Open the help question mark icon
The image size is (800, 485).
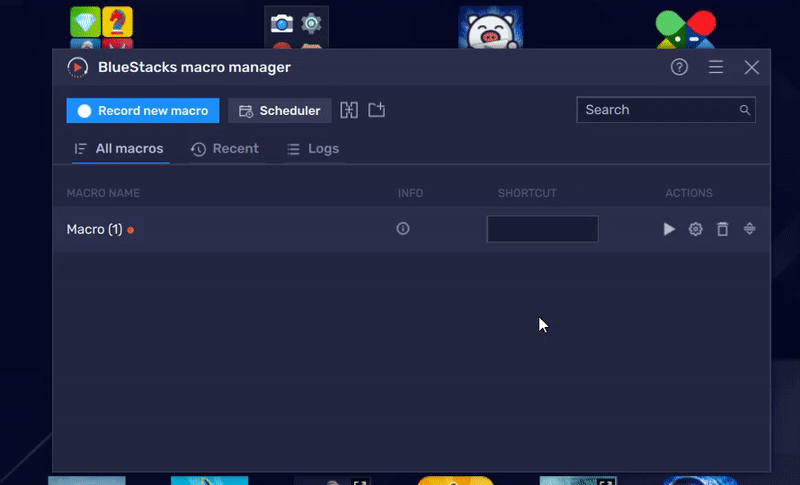(x=679, y=67)
